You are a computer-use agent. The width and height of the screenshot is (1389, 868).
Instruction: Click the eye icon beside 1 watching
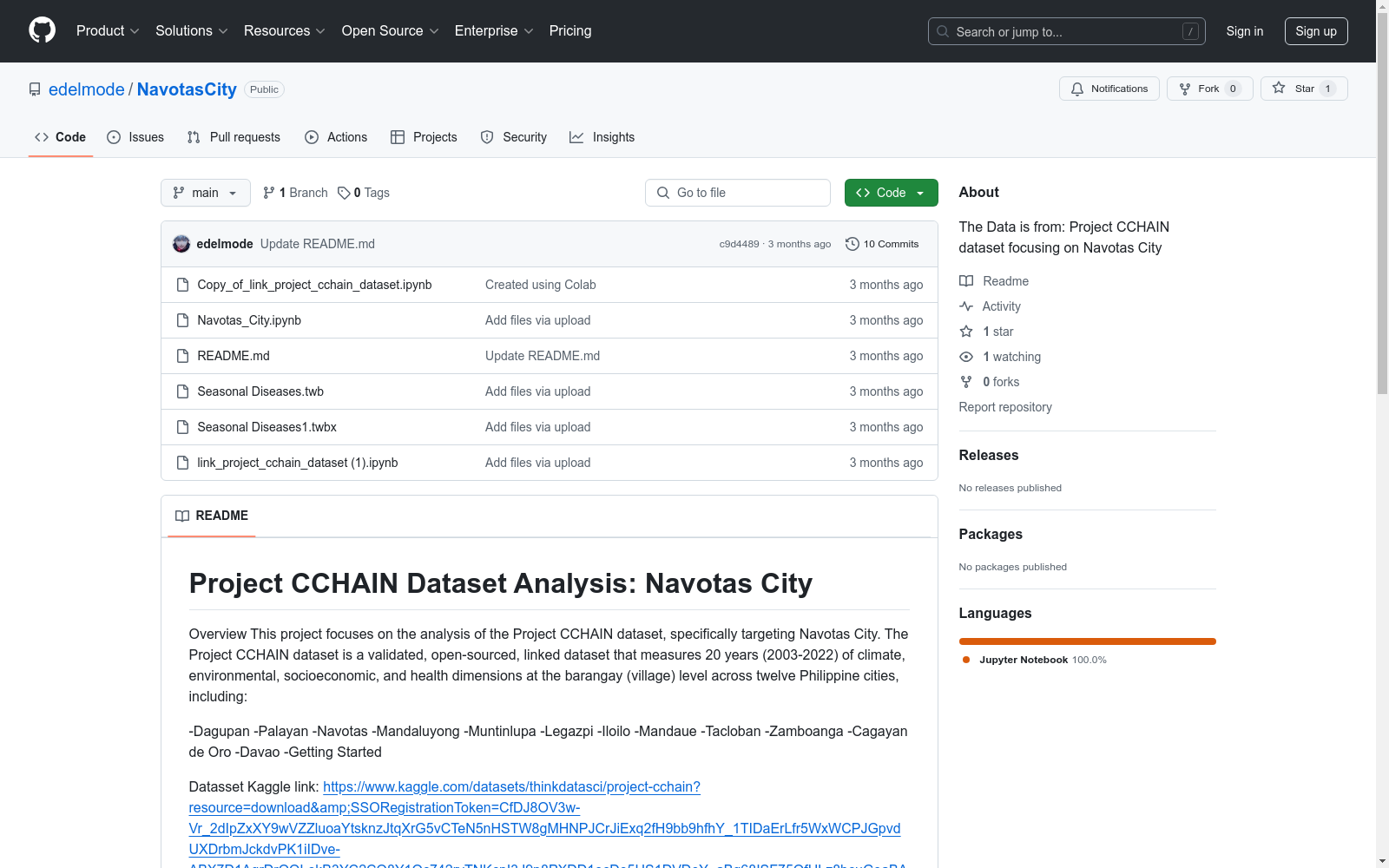tap(966, 357)
